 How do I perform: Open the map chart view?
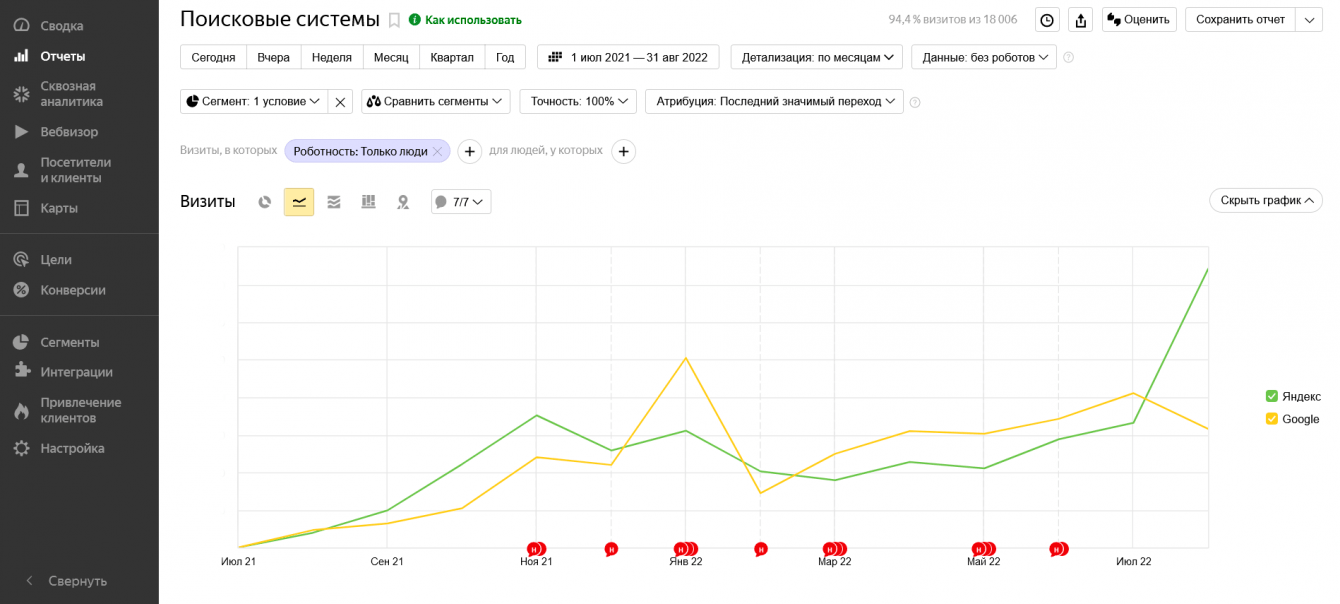point(403,202)
